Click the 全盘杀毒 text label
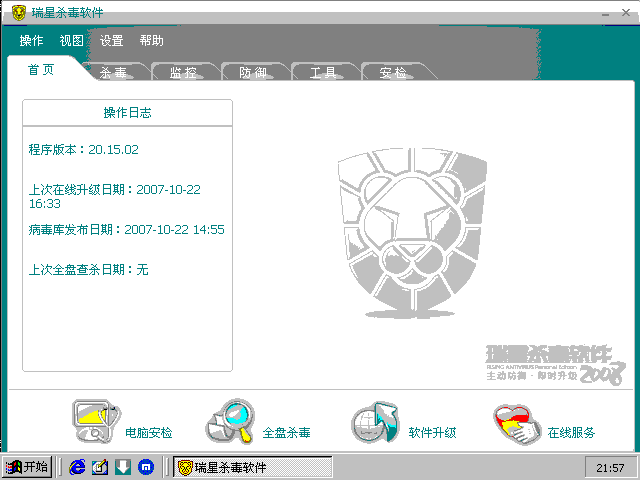Screen dimensions: 640x480 click(x=287, y=433)
